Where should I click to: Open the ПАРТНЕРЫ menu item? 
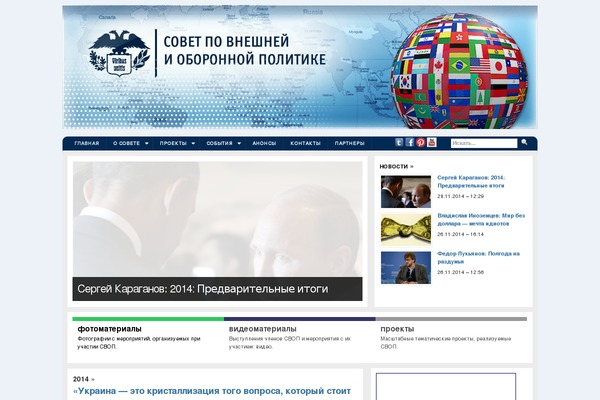click(x=350, y=143)
